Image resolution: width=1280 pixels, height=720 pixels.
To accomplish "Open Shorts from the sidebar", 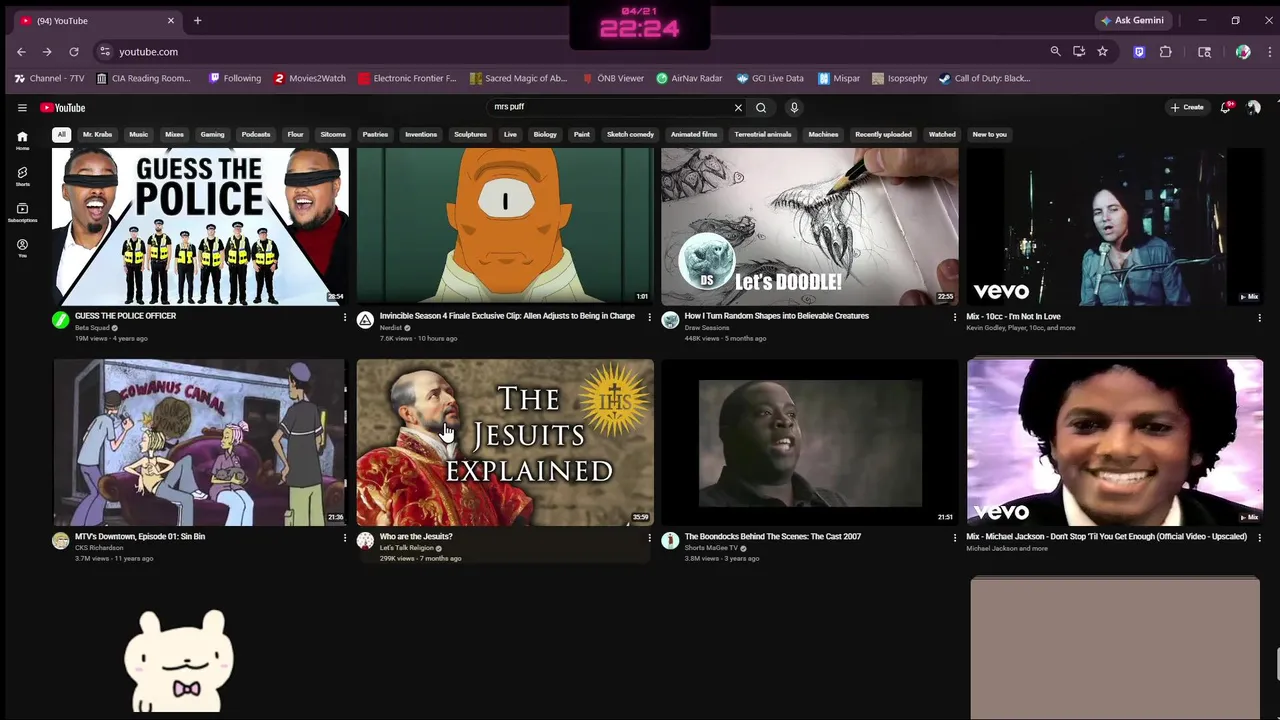I will [x=22, y=176].
